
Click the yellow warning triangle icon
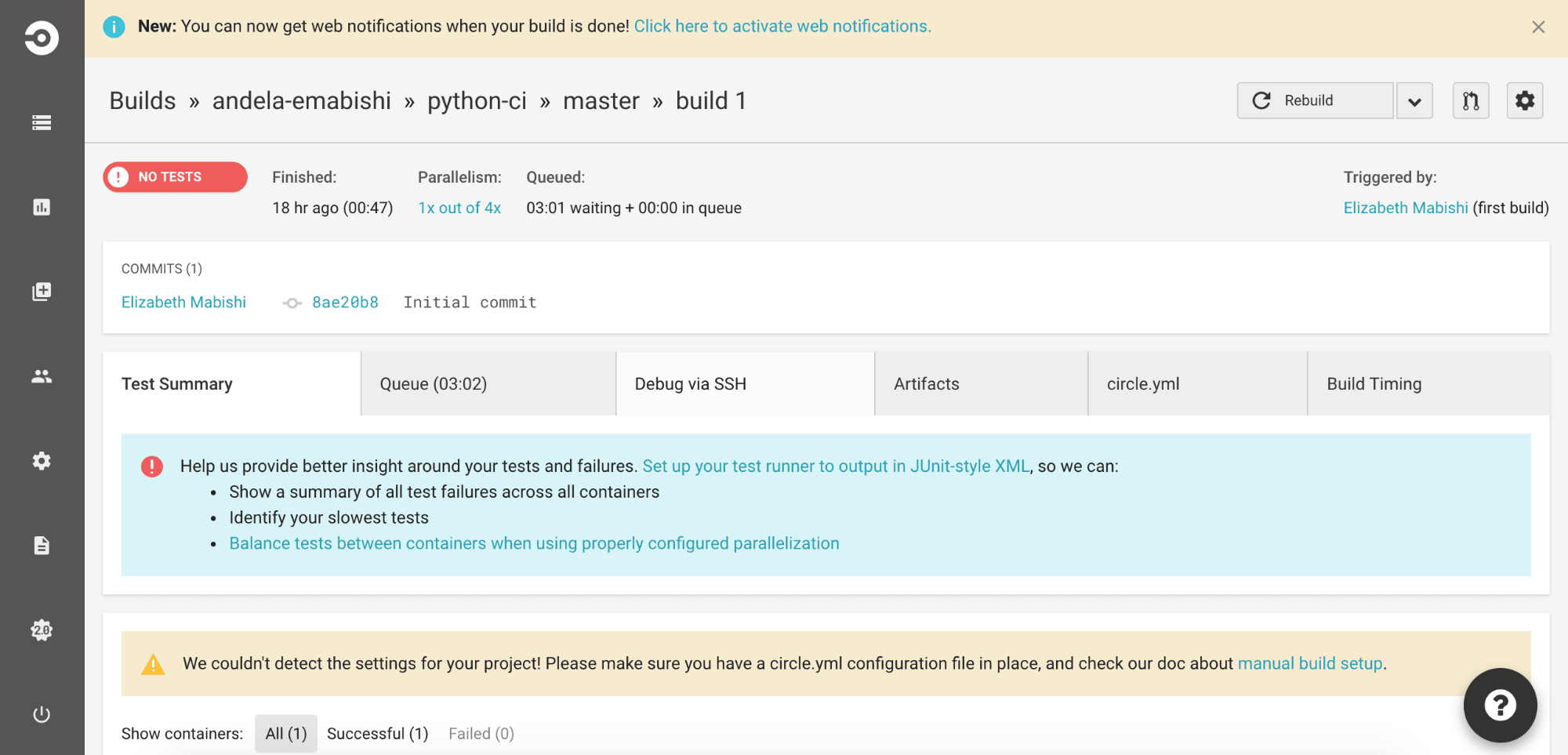coord(153,665)
